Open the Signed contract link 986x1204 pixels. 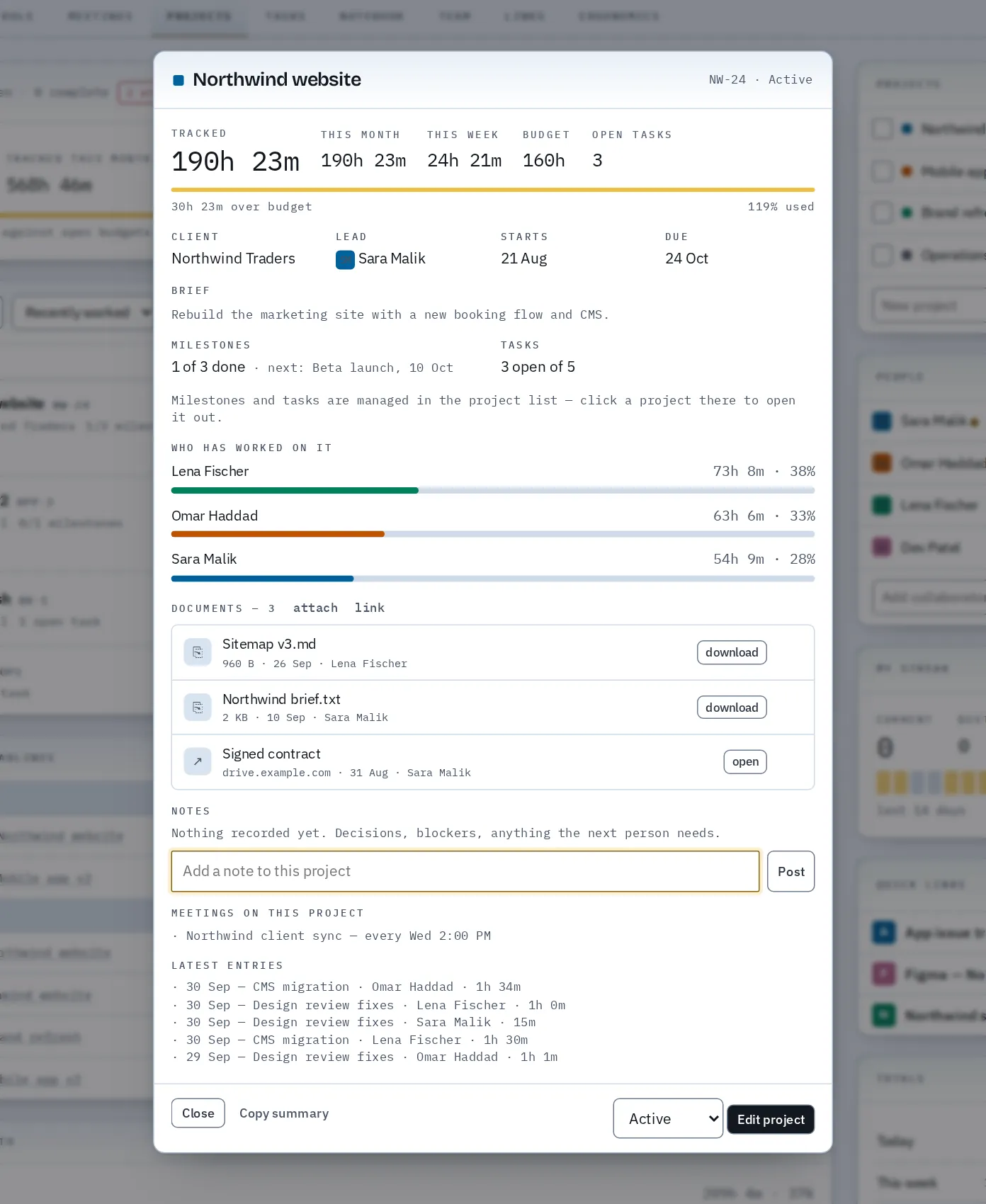coord(745,762)
